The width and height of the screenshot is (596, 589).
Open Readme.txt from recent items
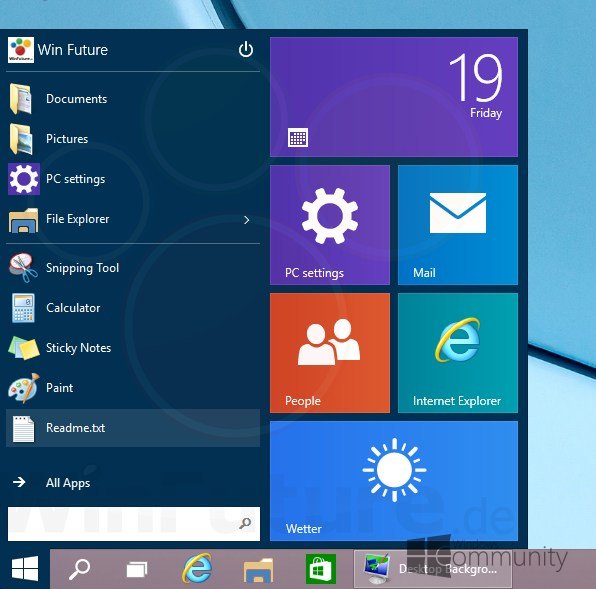(133, 428)
